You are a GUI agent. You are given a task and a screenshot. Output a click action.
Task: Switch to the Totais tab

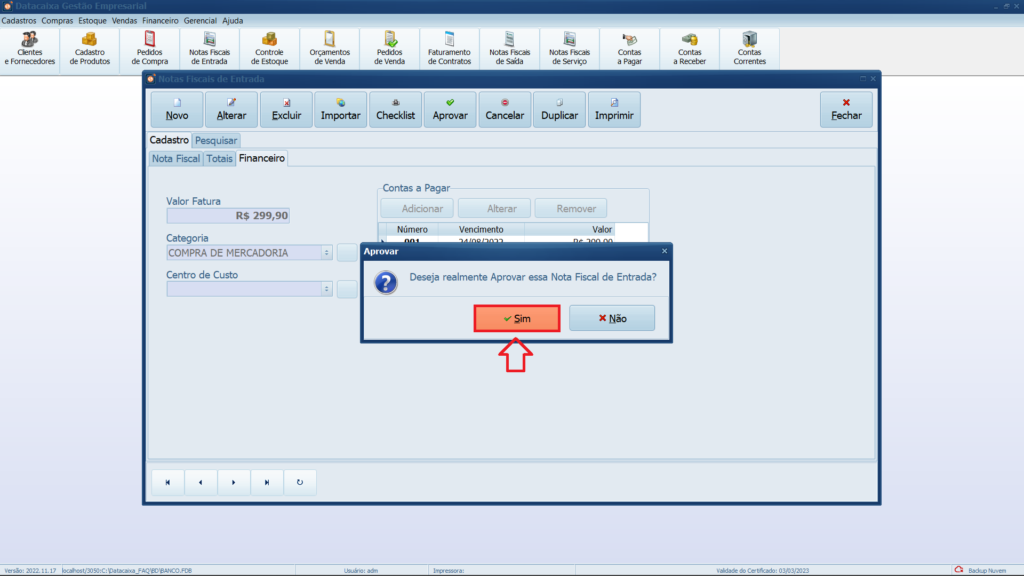[x=219, y=159]
